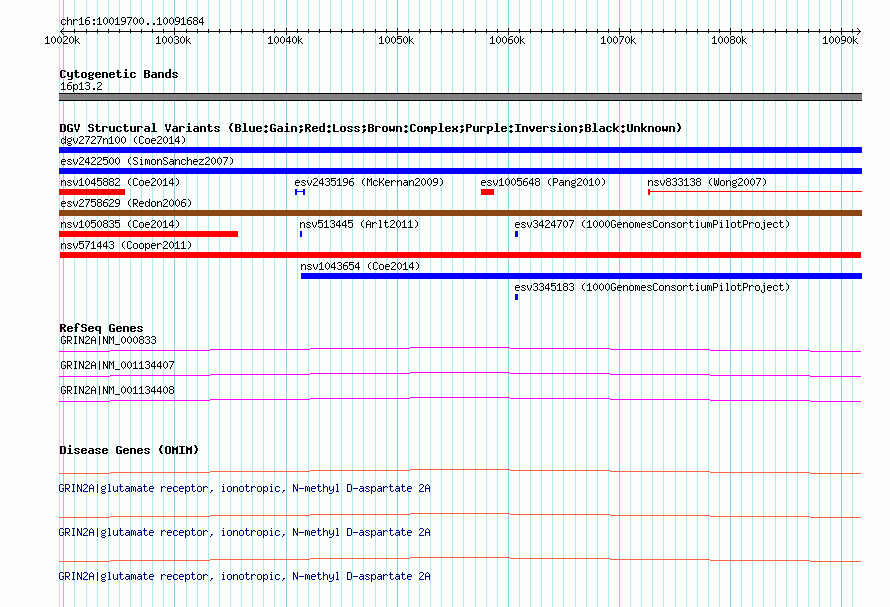Open the third GRIN2A glutamate receptor OMIM link

click(245, 576)
